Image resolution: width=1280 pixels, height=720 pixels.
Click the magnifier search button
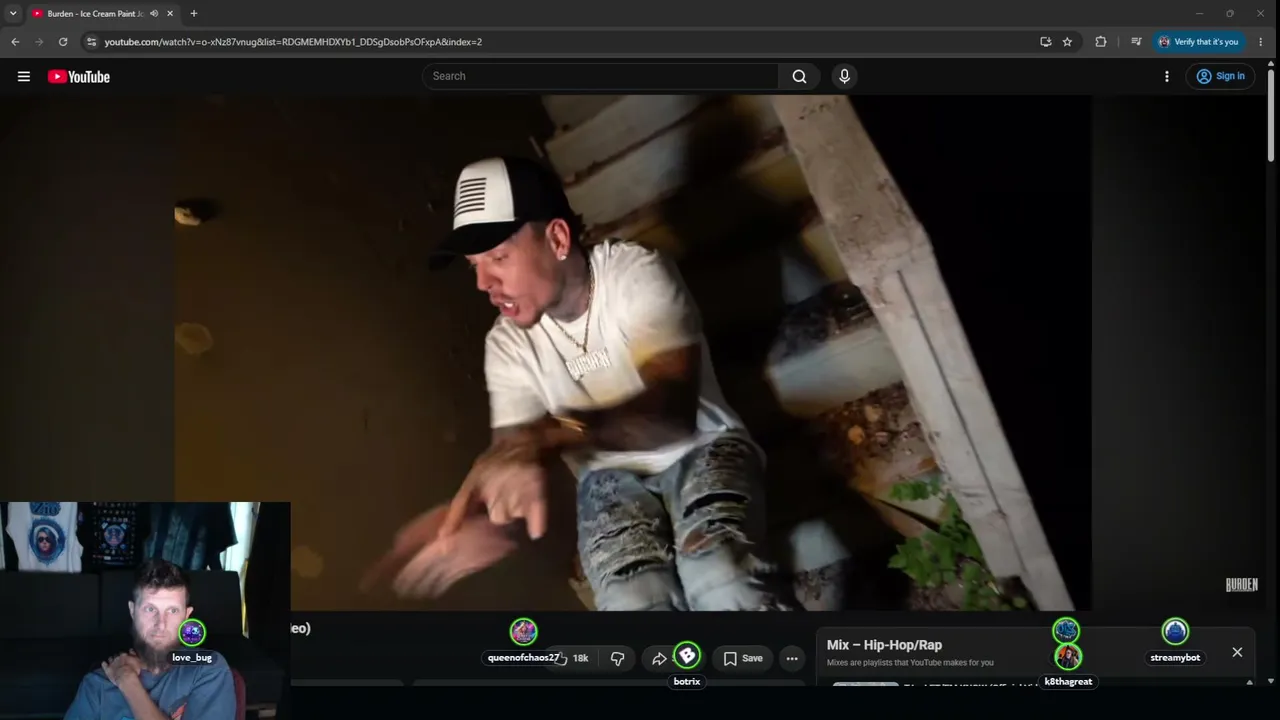coord(799,76)
